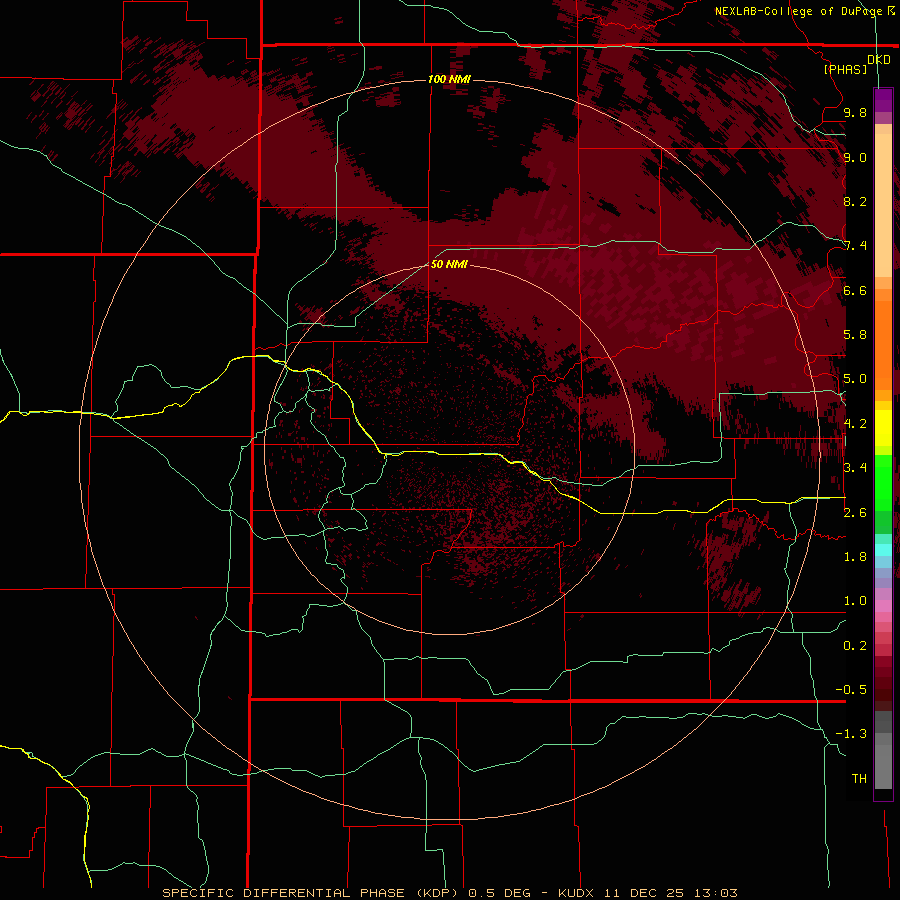Click the -1.3 value on color scale
900x900 pixels.
coord(851,734)
